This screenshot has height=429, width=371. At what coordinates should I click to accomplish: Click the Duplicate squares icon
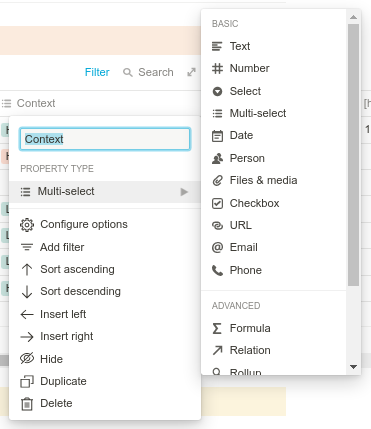tap(27, 381)
